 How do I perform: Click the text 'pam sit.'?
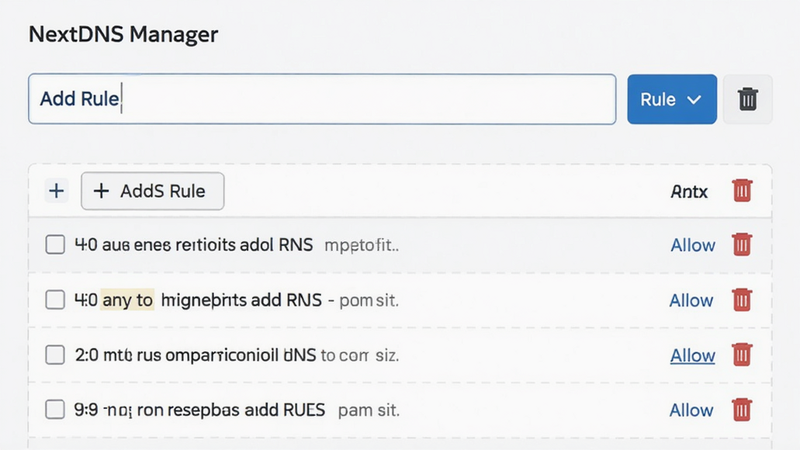[368, 410]
